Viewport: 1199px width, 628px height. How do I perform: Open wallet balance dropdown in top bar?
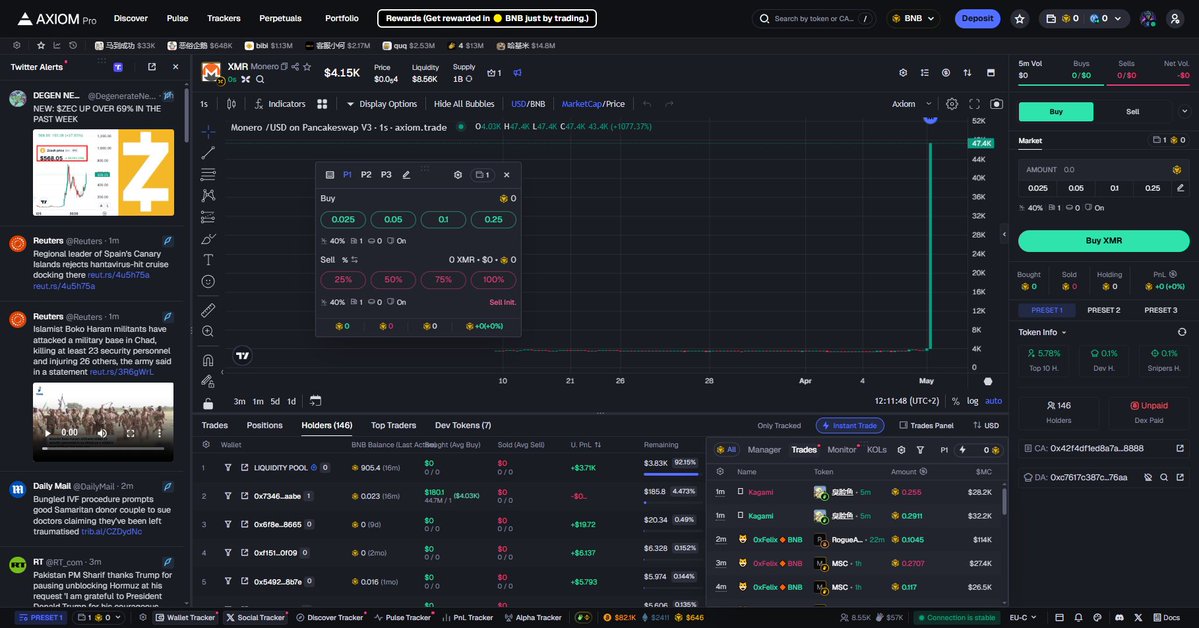pyautogui.click(x=1086, y=18)
